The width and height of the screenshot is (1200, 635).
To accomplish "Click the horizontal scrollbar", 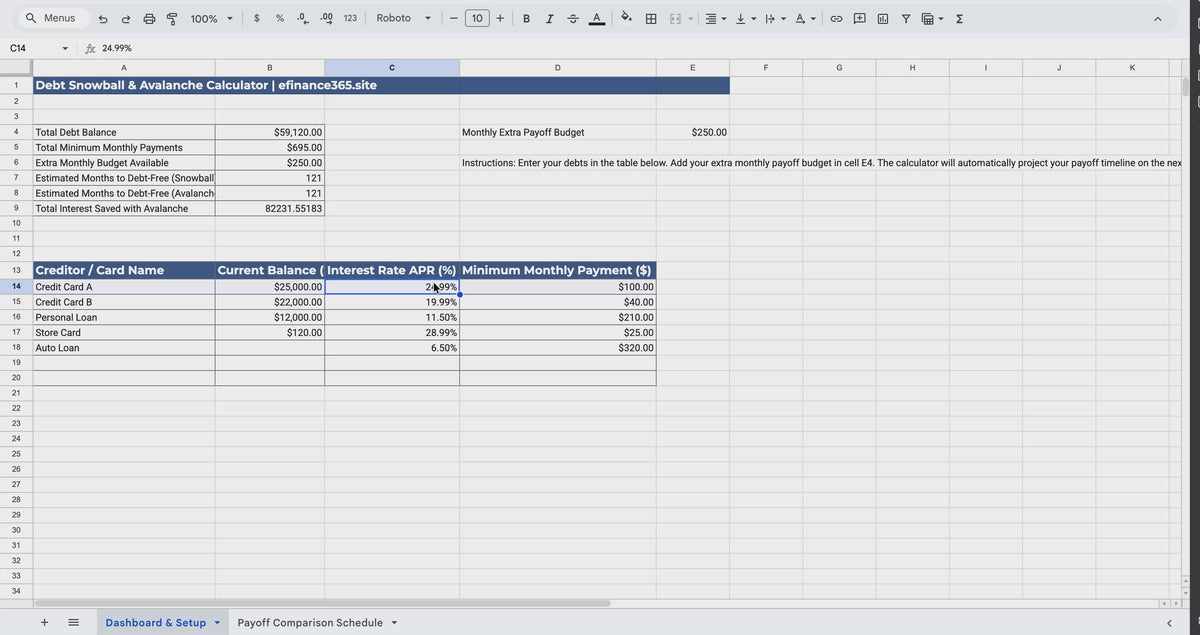I will (322, 603).
